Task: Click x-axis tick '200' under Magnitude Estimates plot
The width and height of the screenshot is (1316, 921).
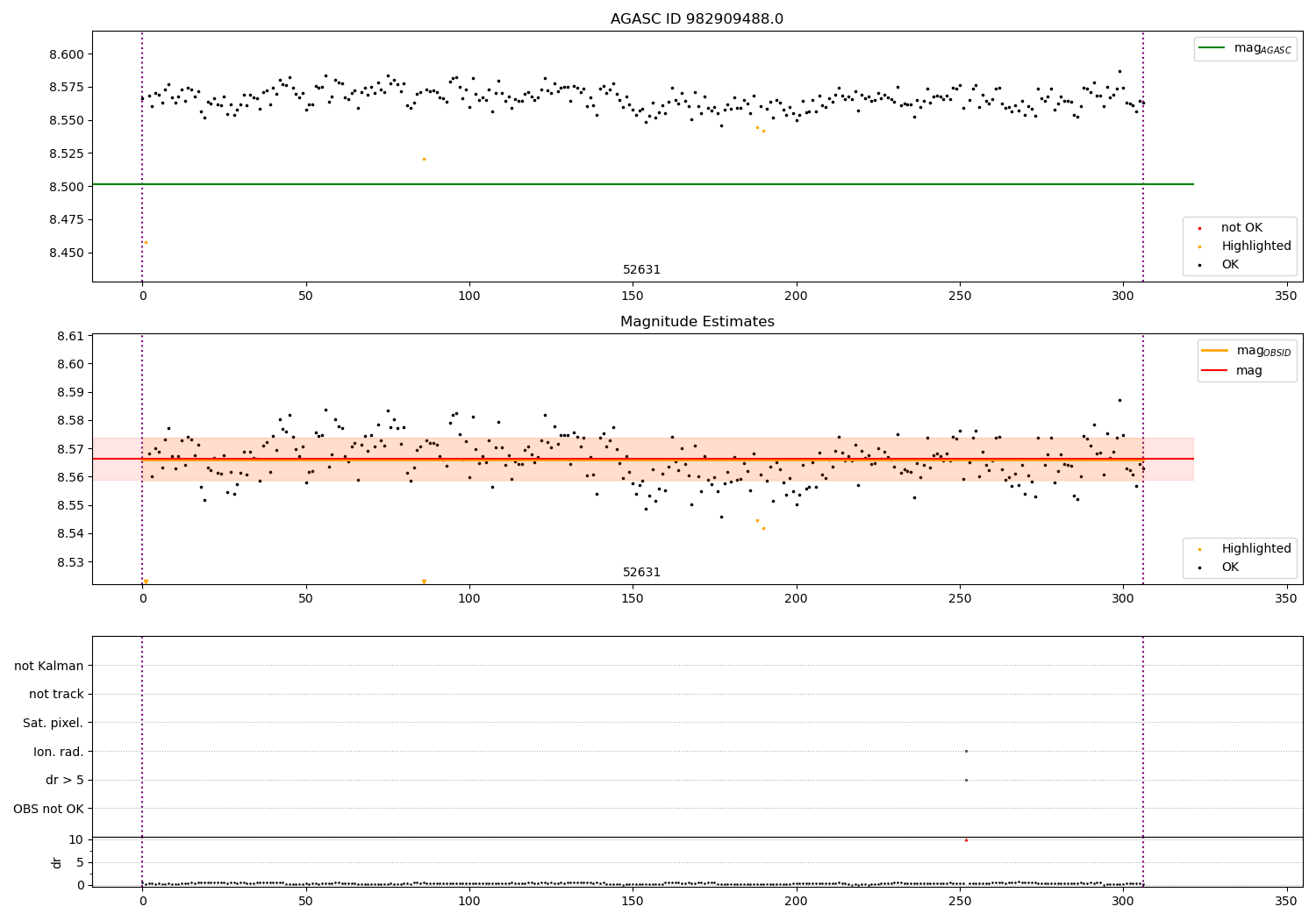Action: 796,599
